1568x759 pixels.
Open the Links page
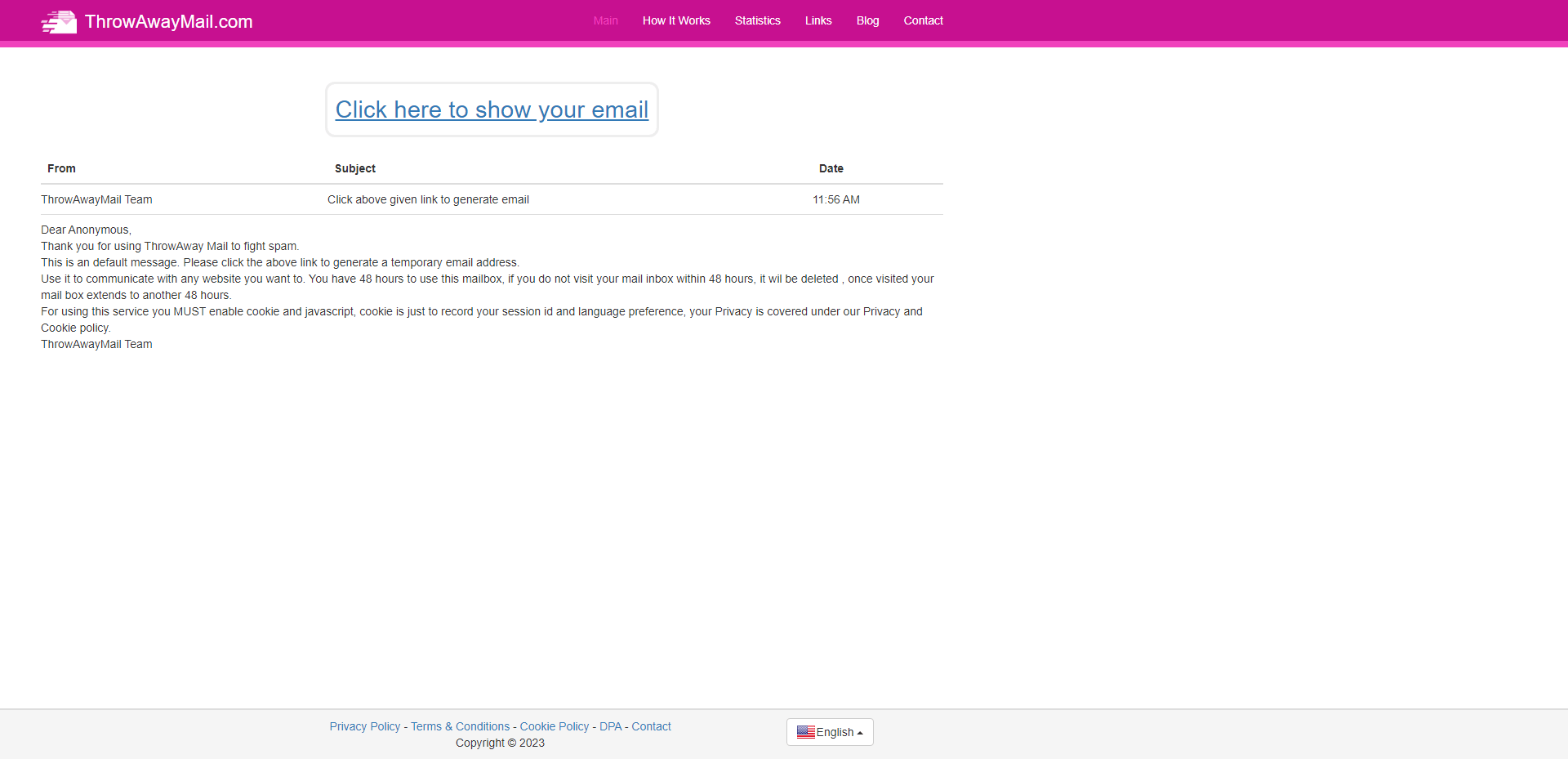tap(817, 20)
